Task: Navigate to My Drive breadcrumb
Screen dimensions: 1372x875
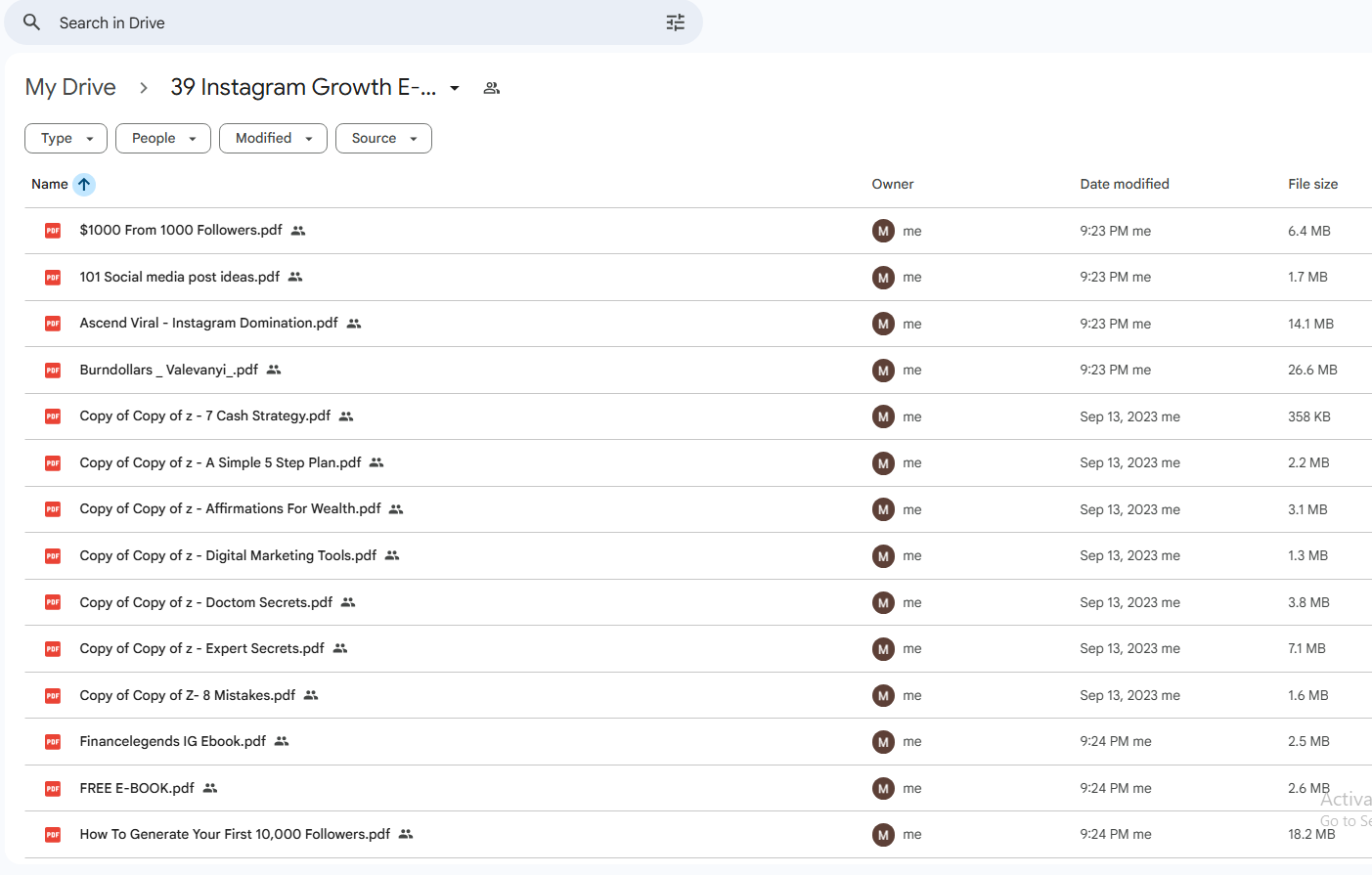Action: pyautogui.click(x=70, y=87)
